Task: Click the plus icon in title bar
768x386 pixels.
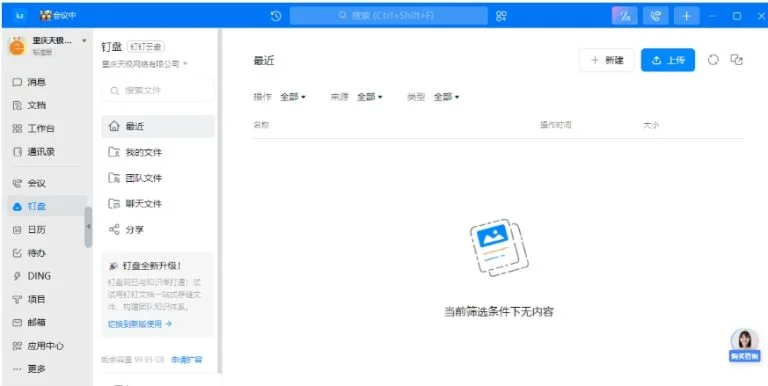Action: click(x=686, y=16)
